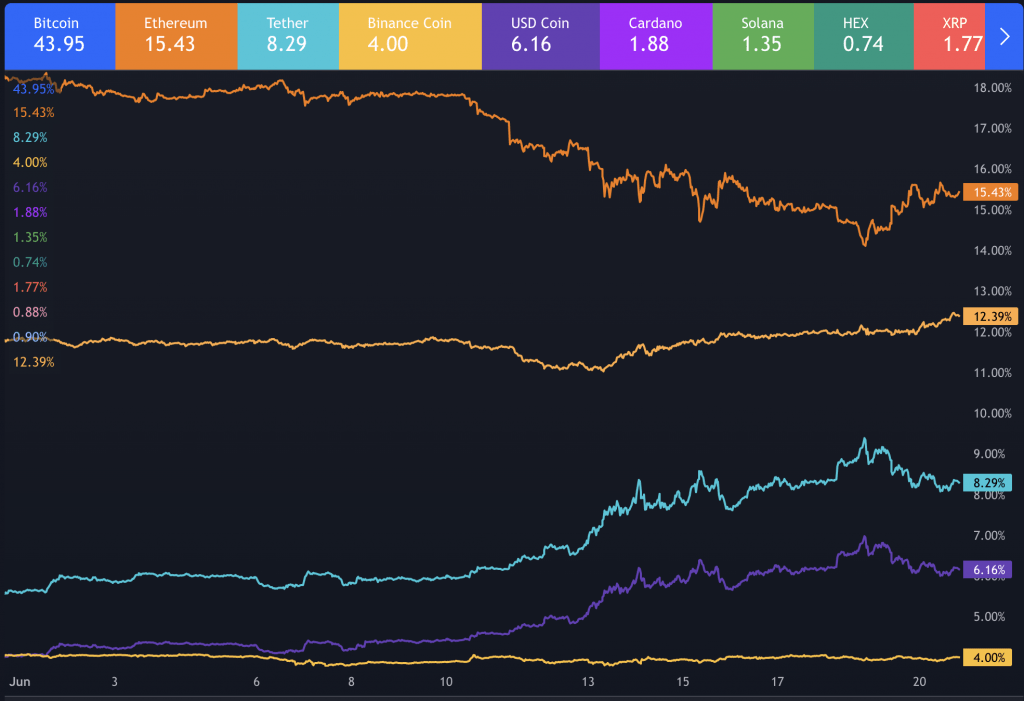Screen dimensions: 1024x701
Task: Choose the Cardano 1.88 tile
Action: coord(656,35)
